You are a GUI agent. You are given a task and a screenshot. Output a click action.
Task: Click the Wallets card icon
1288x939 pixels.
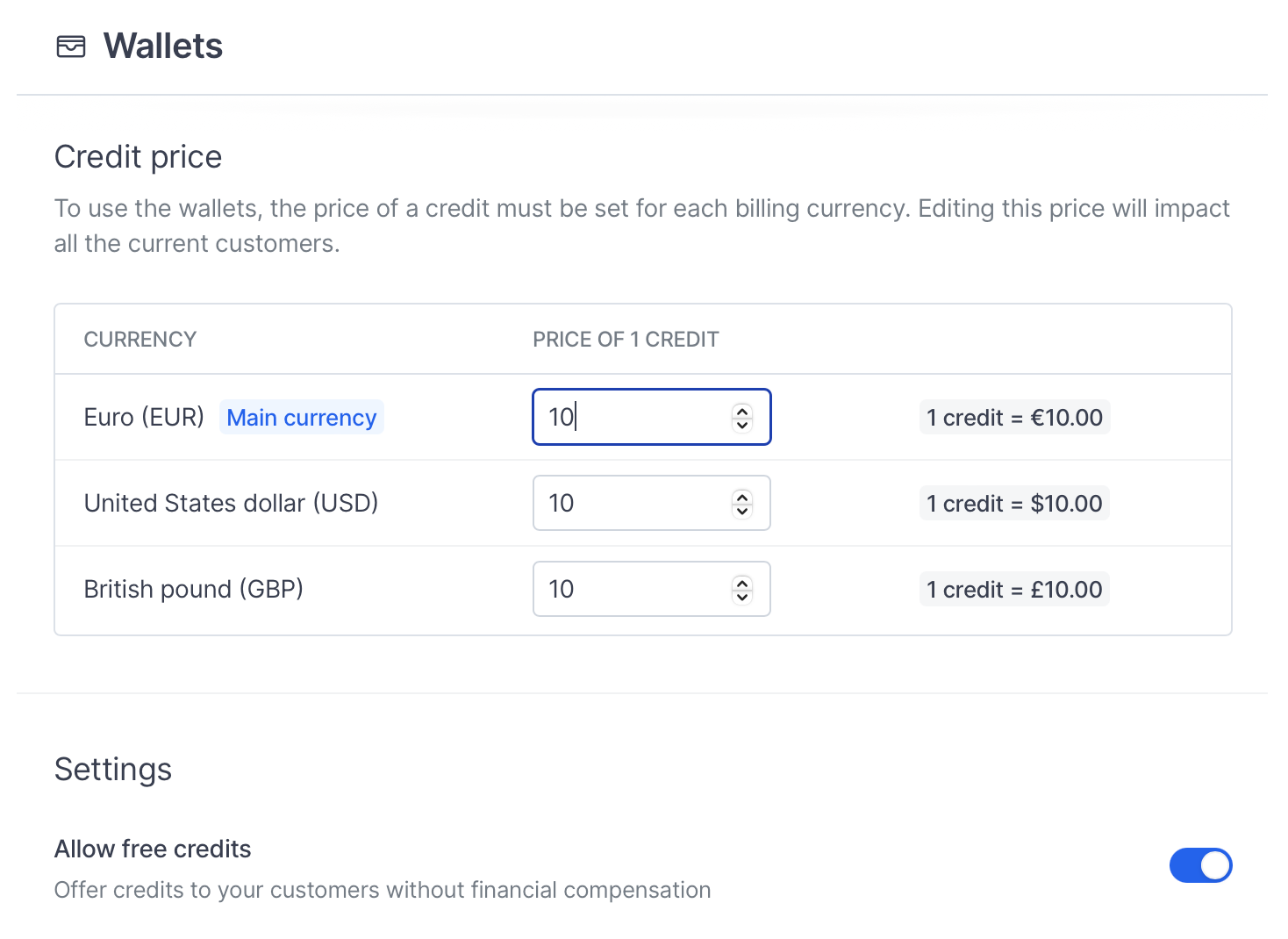pyautogui.click(x=71, y=47)
